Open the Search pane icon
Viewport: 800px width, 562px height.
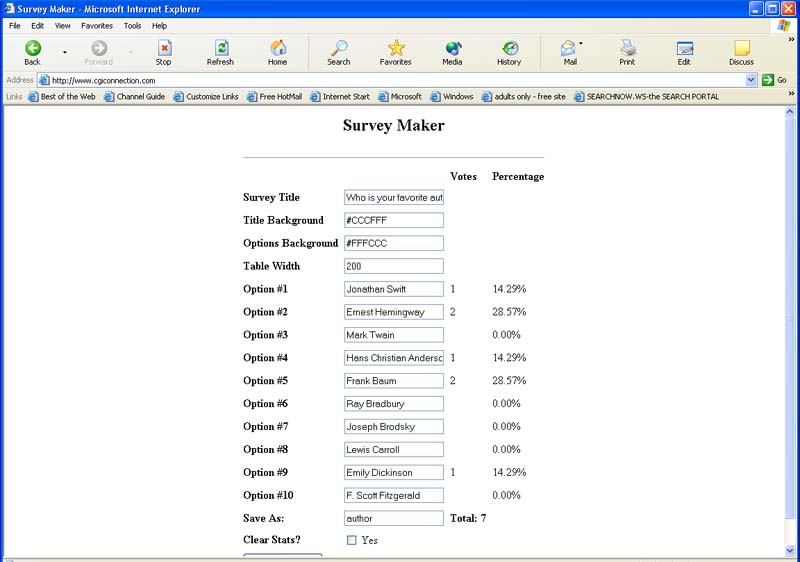339,48
